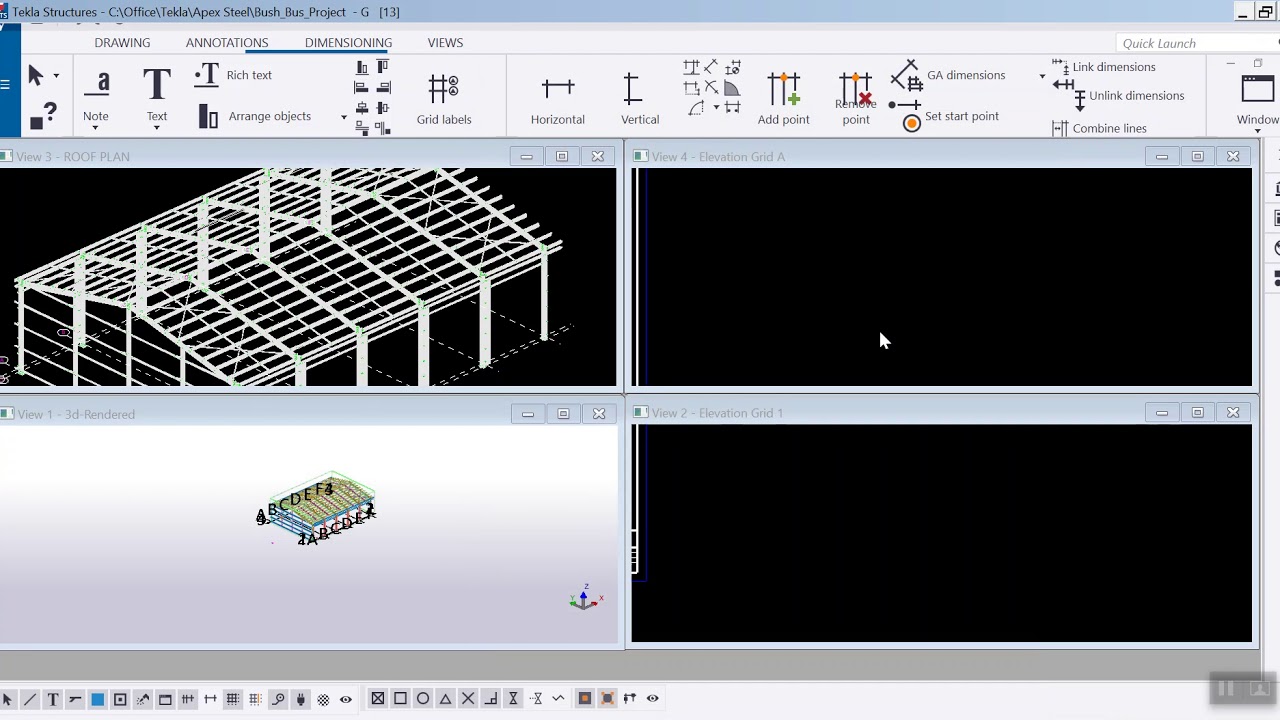Switch to the DRAWING ribbon tab
Image resolution: width=1280 pixels, height=720 pixels.
[x=122, y=43]
